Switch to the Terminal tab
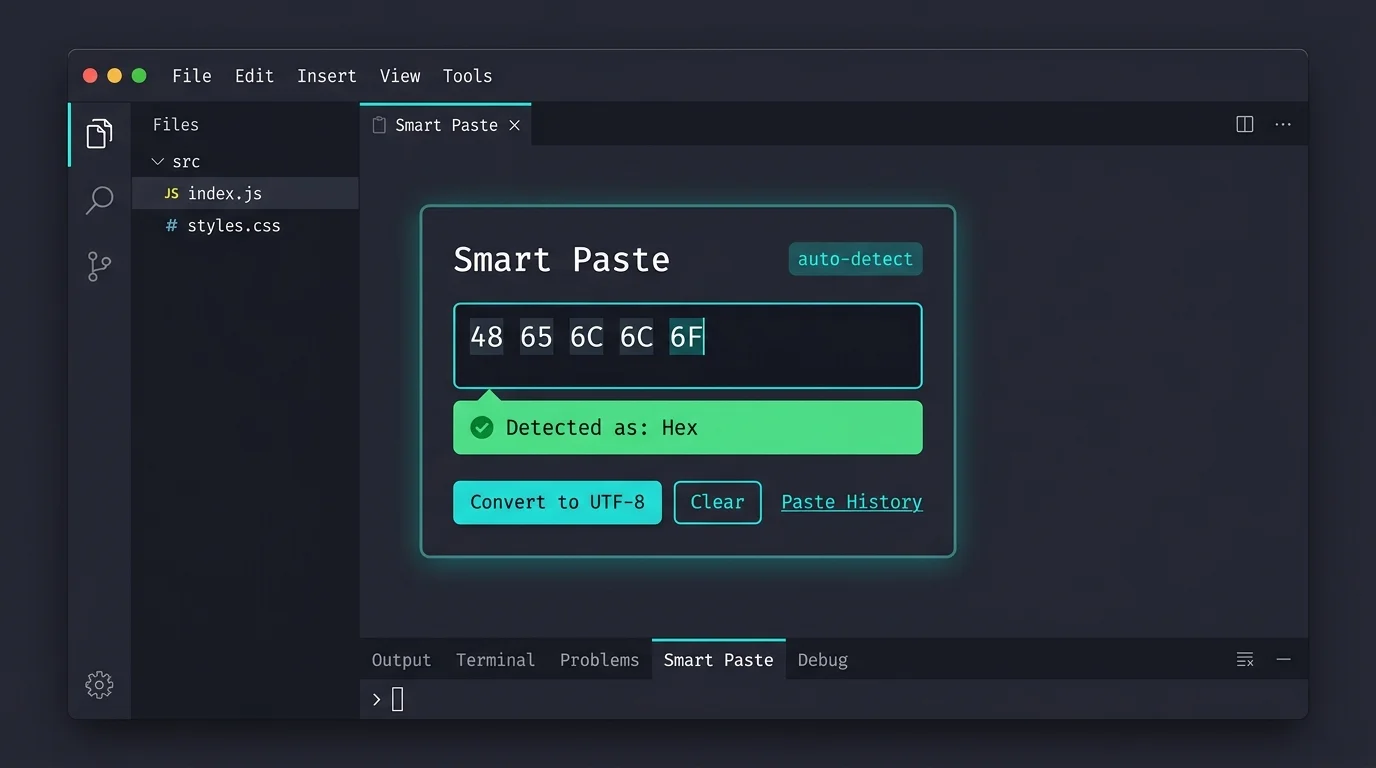The image size is (1376, 768). [x=495, y=659]
